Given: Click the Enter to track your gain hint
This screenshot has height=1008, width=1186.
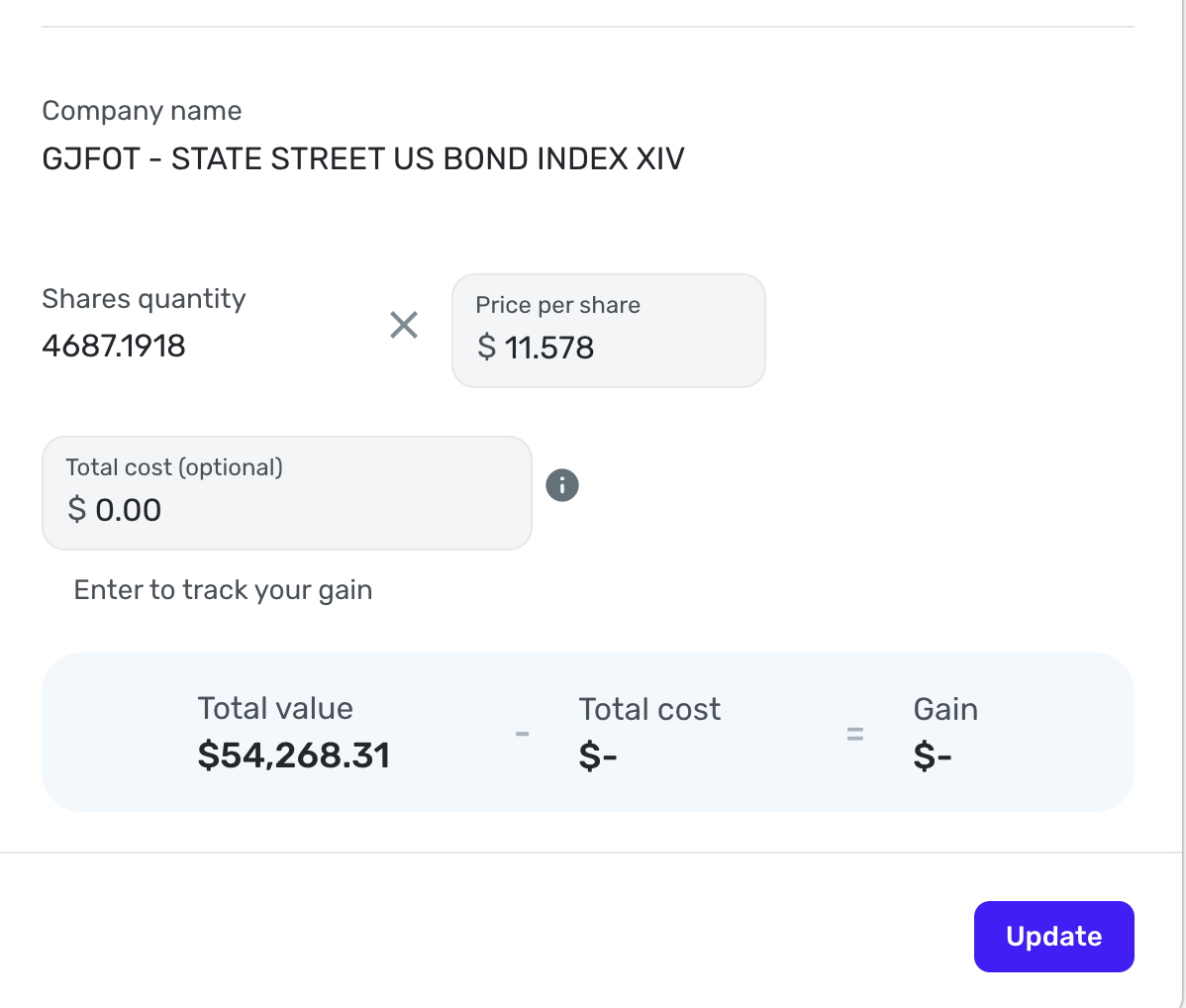Looking at the screenshot, I should [223, 590].
